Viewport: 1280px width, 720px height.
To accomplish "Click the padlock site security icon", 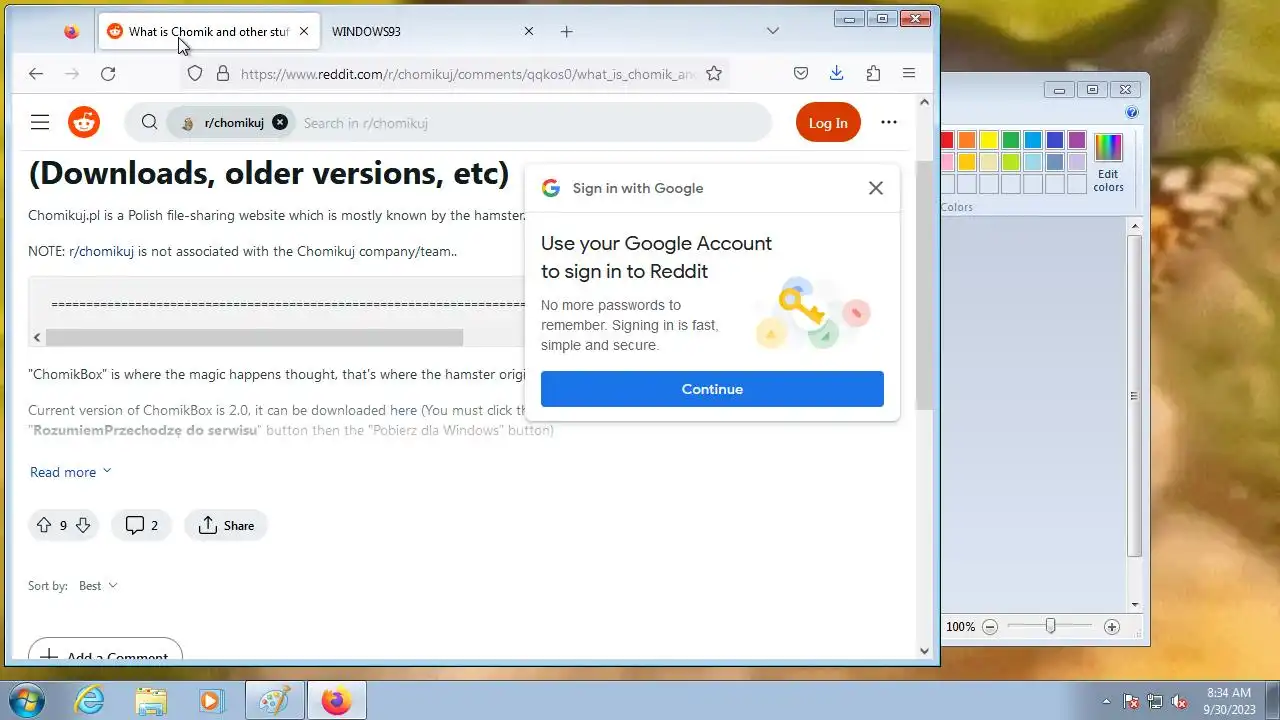I will (x=223, y=73).
